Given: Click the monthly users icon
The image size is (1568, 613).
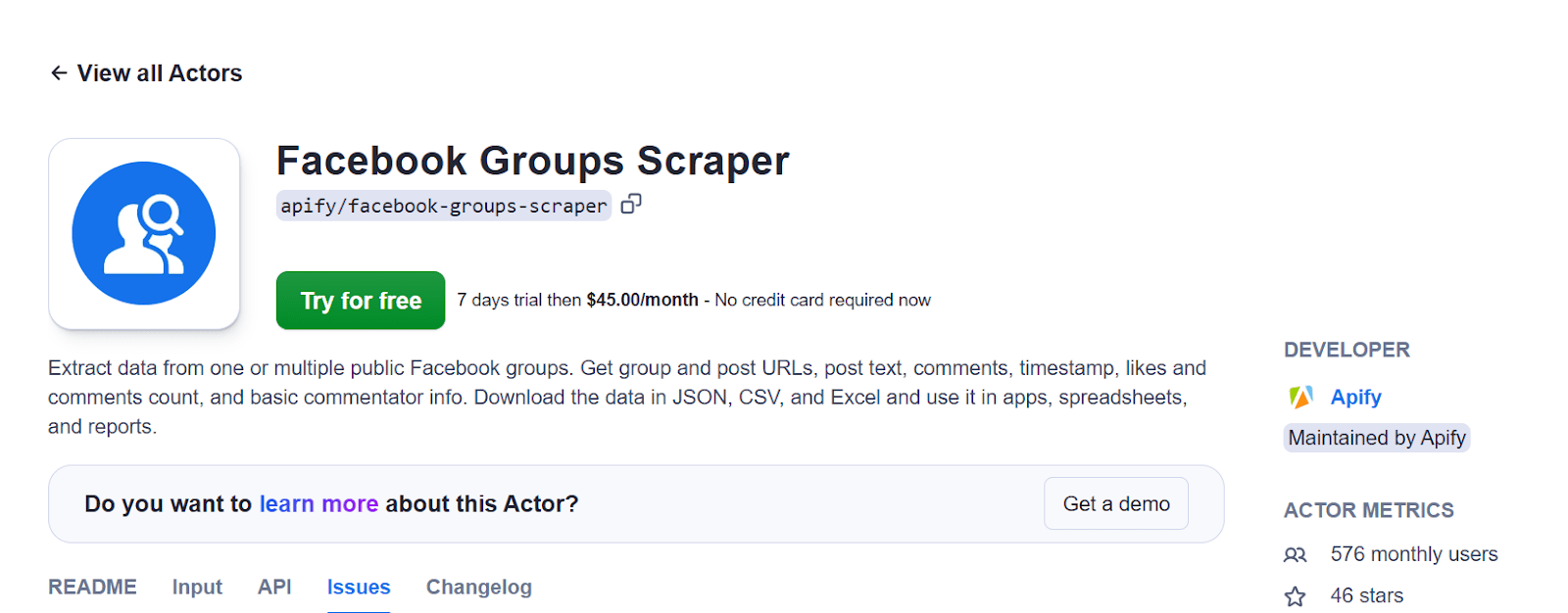Looking at the screenshot, I should coord(1295,555).
